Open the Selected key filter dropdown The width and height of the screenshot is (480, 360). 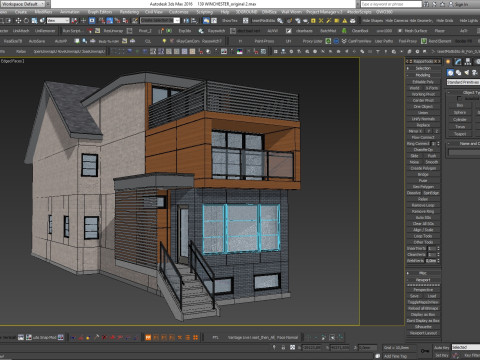pos(466,347)
